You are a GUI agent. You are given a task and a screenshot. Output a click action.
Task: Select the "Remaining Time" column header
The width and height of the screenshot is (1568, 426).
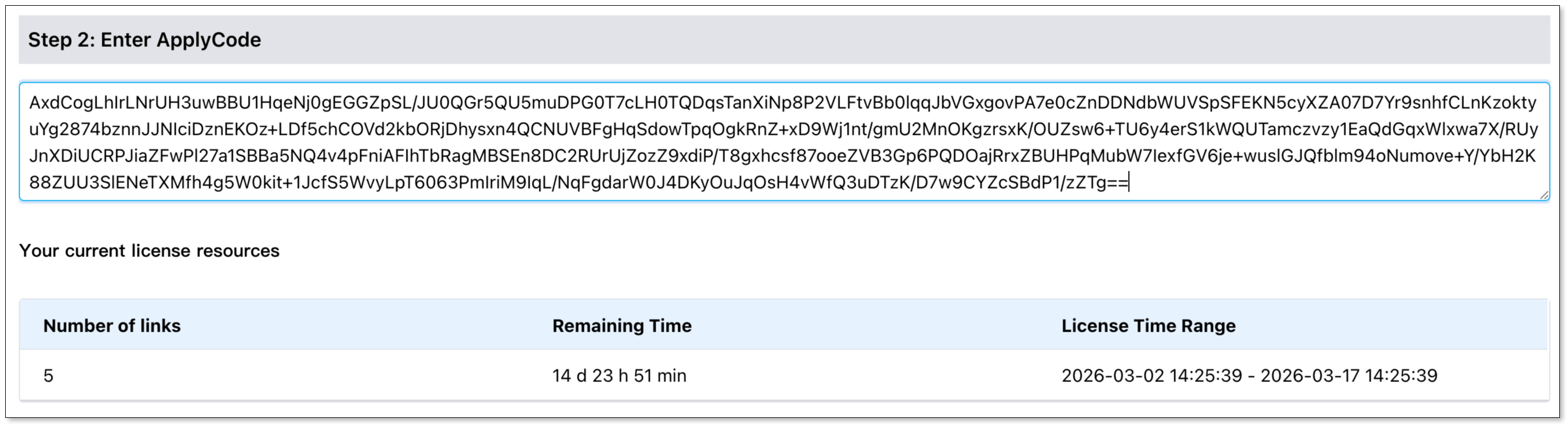click(x=622, y=325)
